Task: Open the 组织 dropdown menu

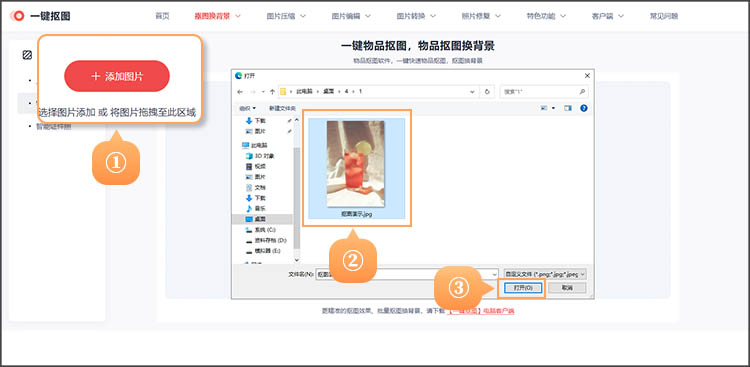Action: tap(247, 108)
